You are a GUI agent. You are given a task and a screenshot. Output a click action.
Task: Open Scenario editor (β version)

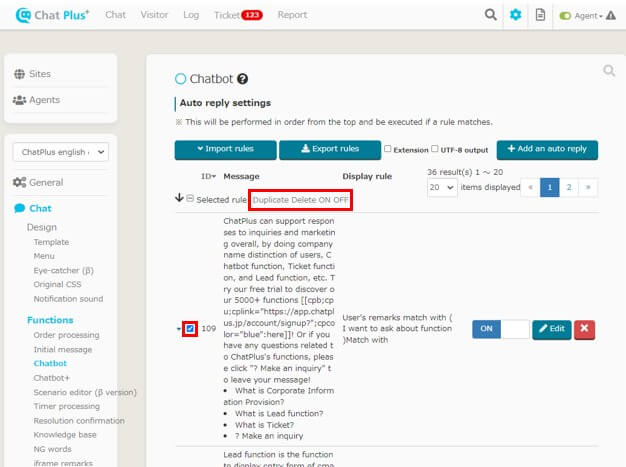pyautogui.click(x=85, y=392)
